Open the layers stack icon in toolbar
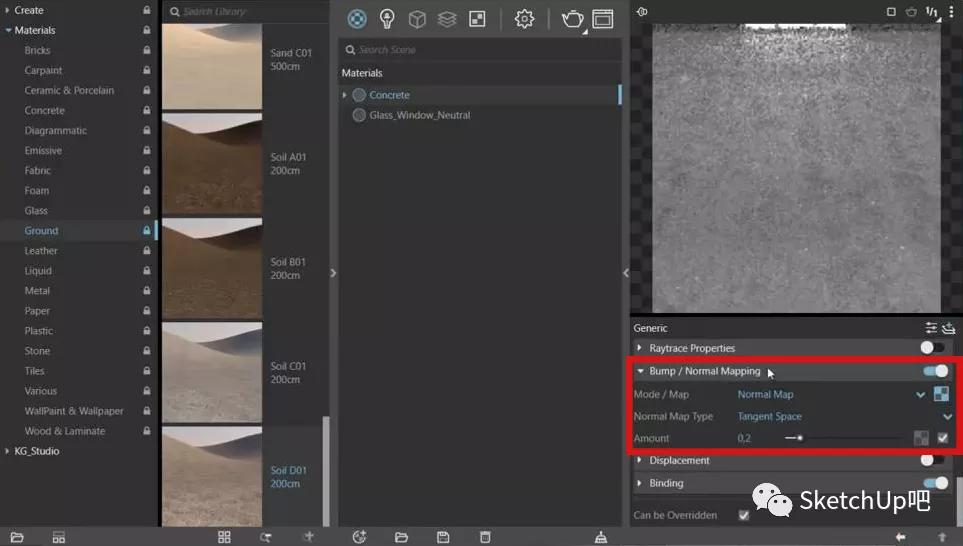Screen dimensions: 963x546 pyautogui.click(x=447, y=19)
